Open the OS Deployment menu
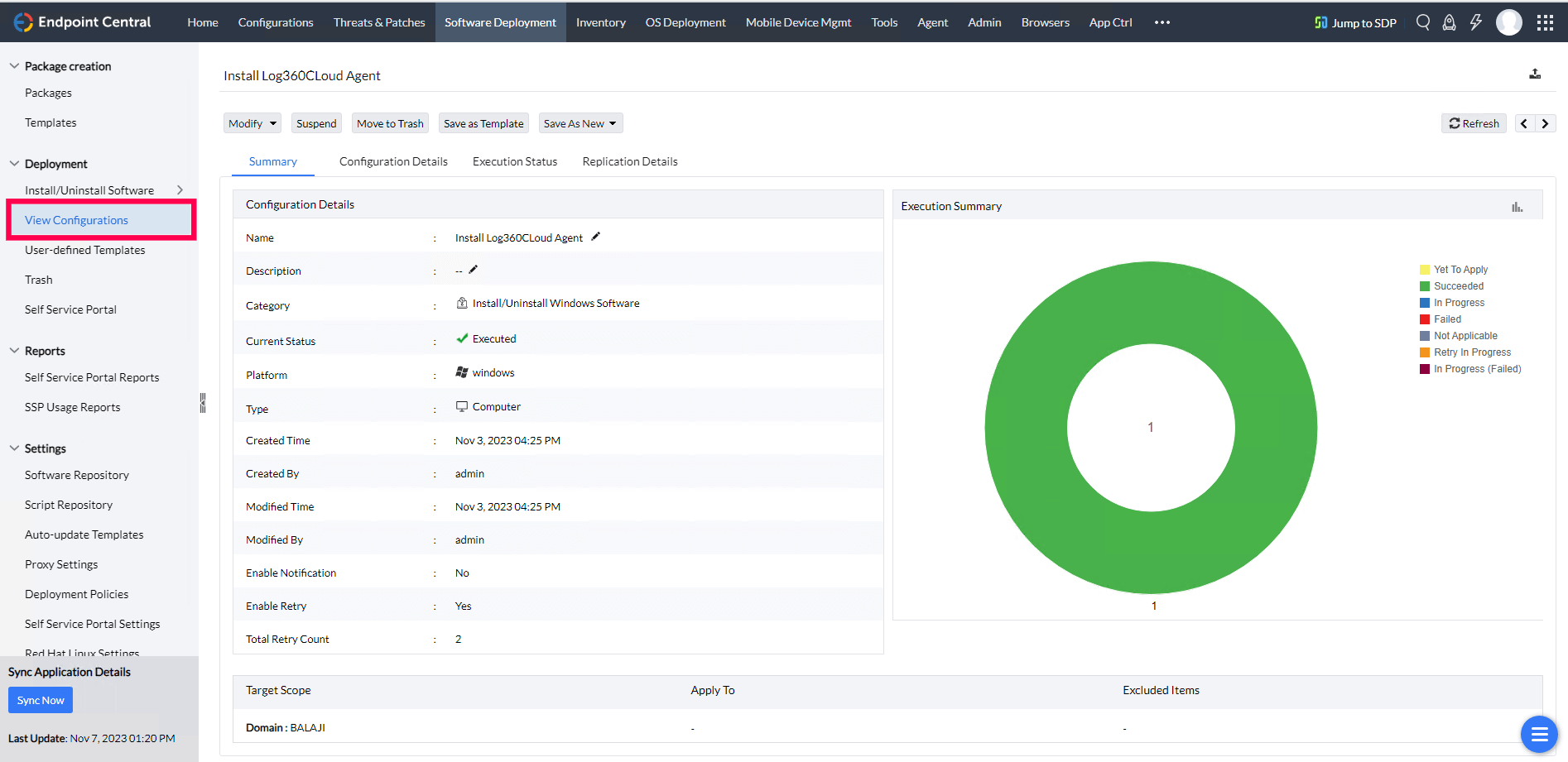 coord(685,22)
